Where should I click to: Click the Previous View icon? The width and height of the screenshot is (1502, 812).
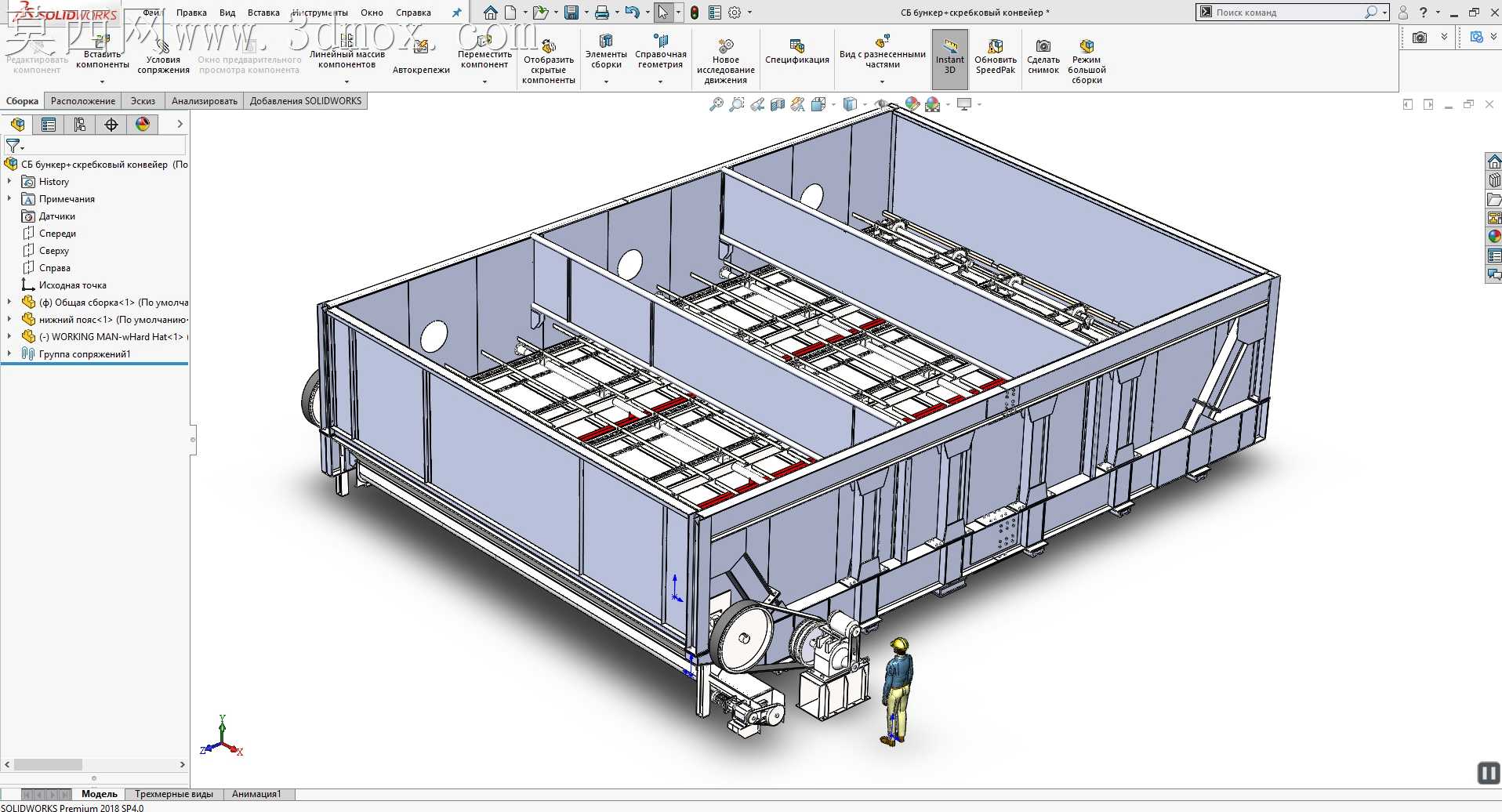756,104
